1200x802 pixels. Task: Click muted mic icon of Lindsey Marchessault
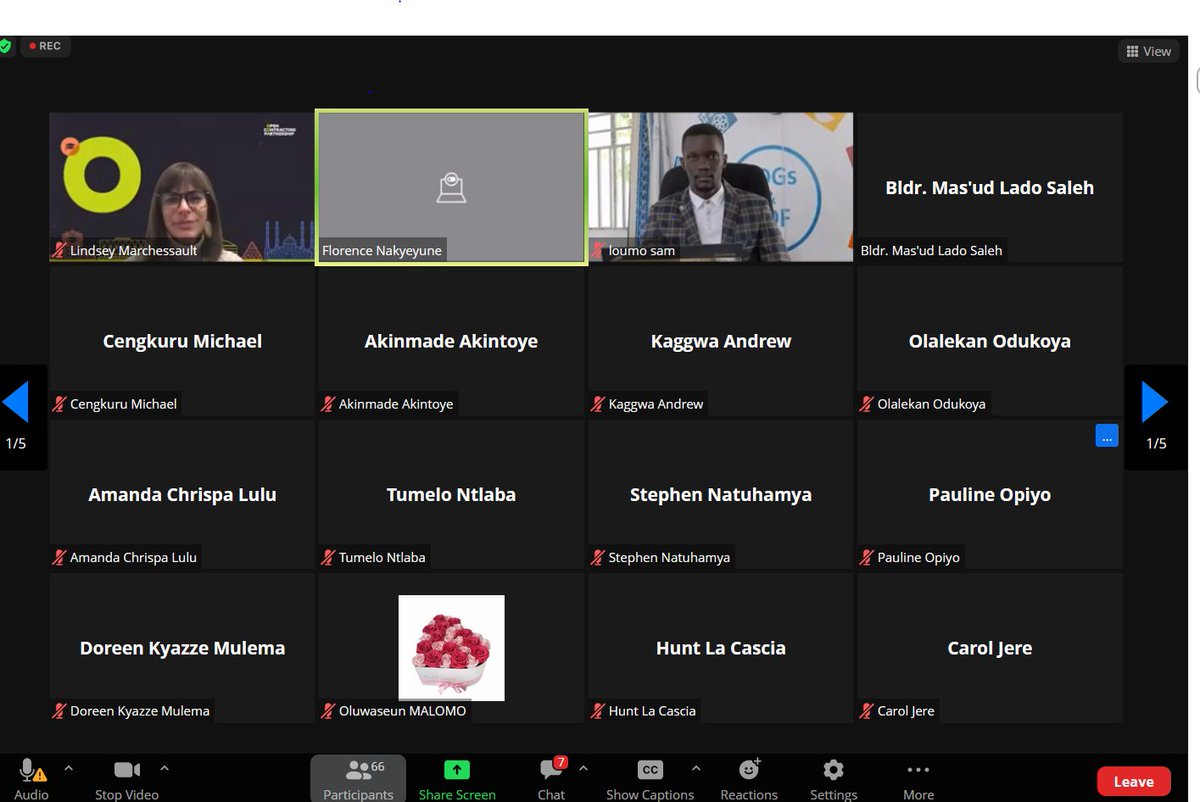[x=60, y=250]
